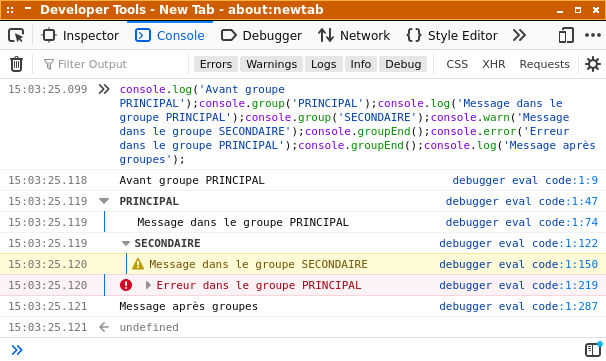Image resolution: width=606 pixels, height=361 pixels.
Task: Collapse the PRINCIPAL group
Action: coord(104,201)
